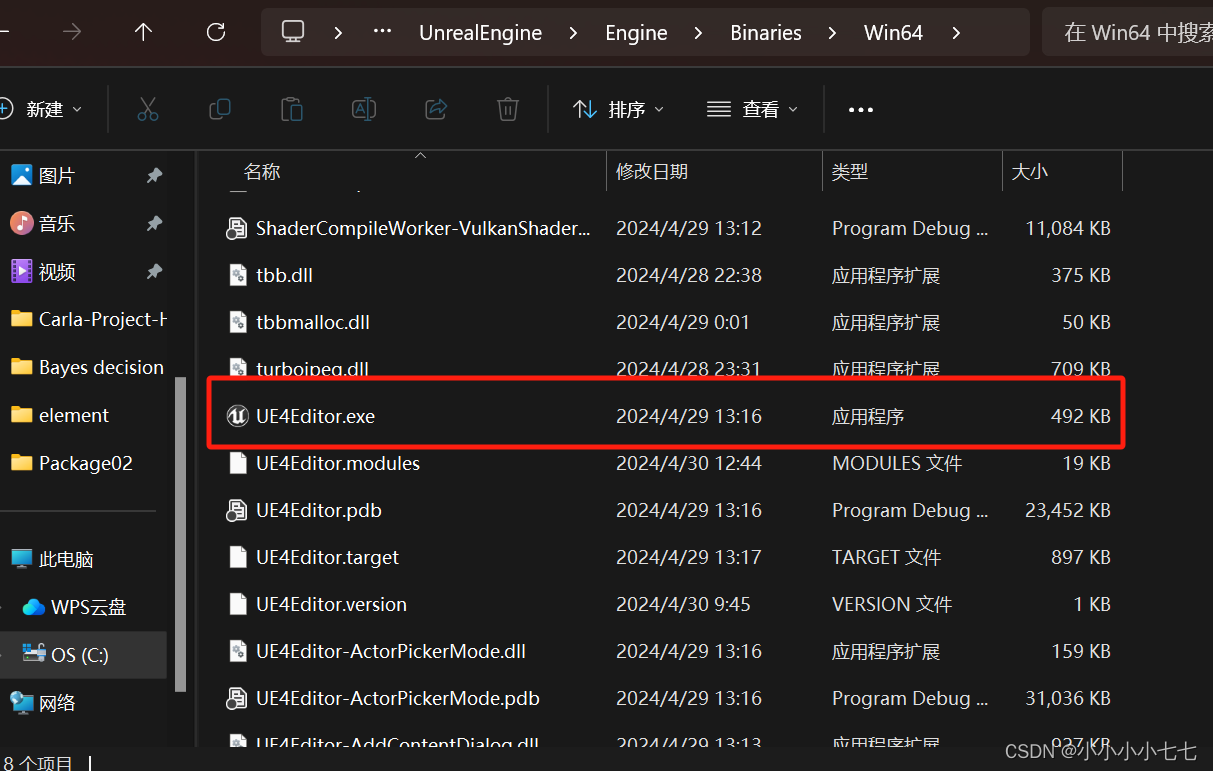Image resolution: width=1213 pixels, height=771 pixels.
Task: Open the chevron after UnrealEngine breadcrumb
Action: [573, 33]
